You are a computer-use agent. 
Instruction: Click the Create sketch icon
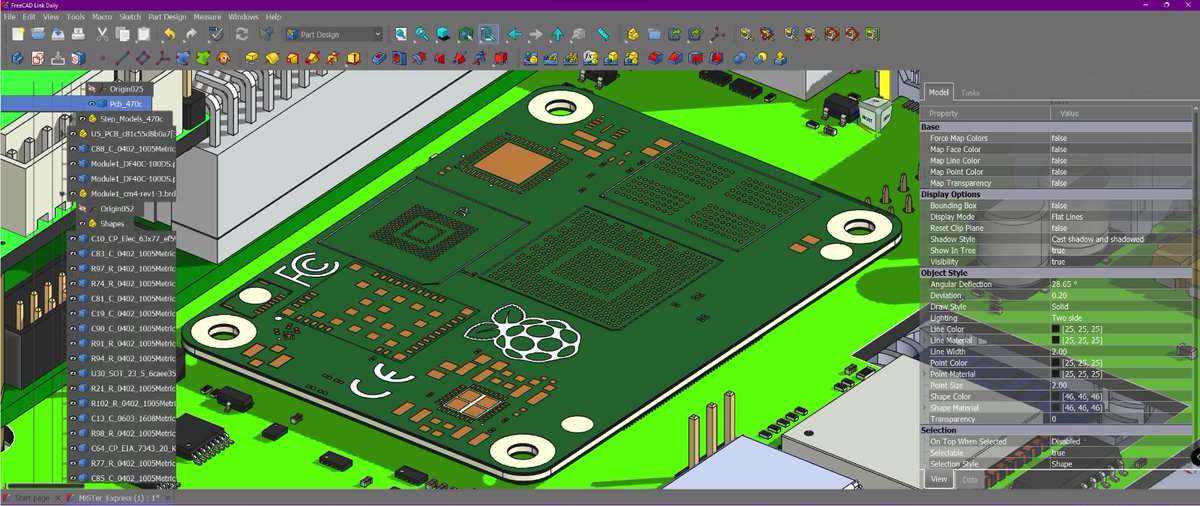coord(38,59)
